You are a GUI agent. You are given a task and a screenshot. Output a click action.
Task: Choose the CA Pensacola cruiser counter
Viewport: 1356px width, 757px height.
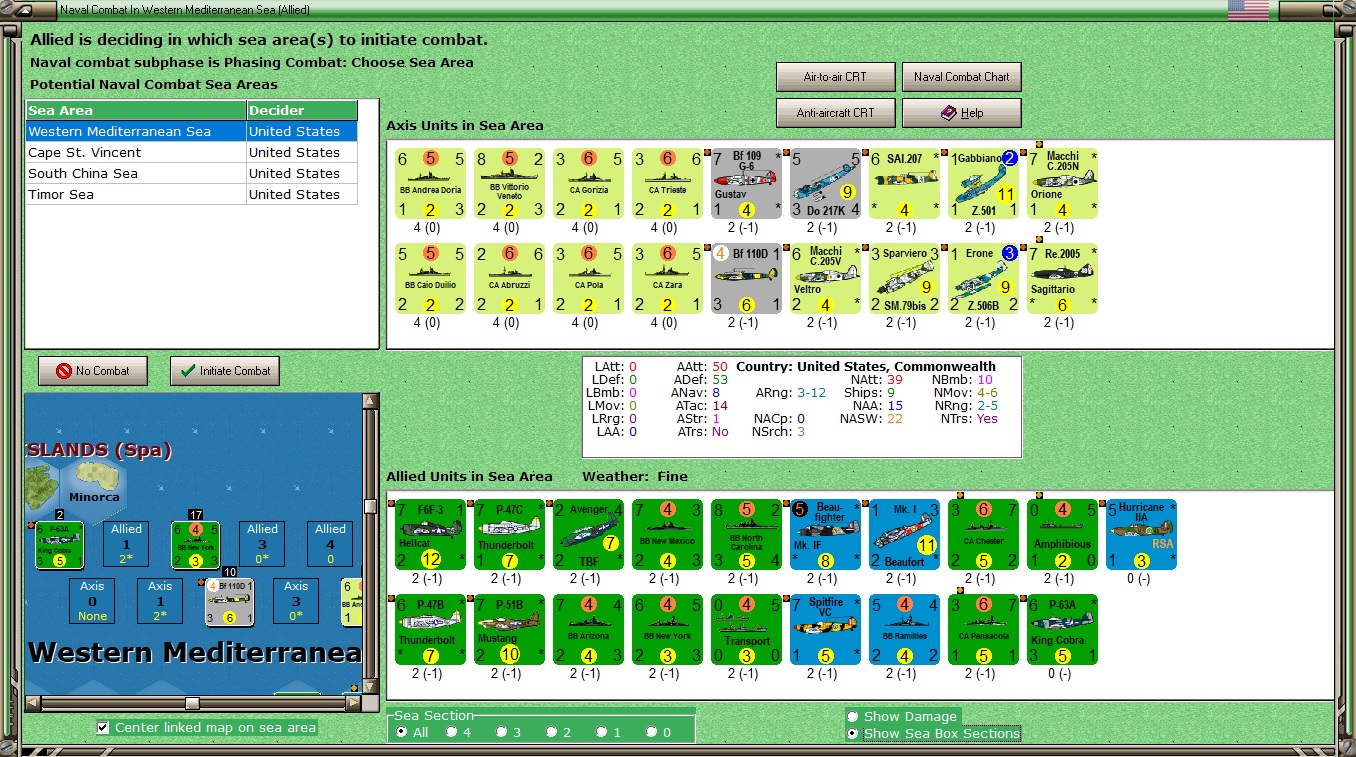pos(983,630)
